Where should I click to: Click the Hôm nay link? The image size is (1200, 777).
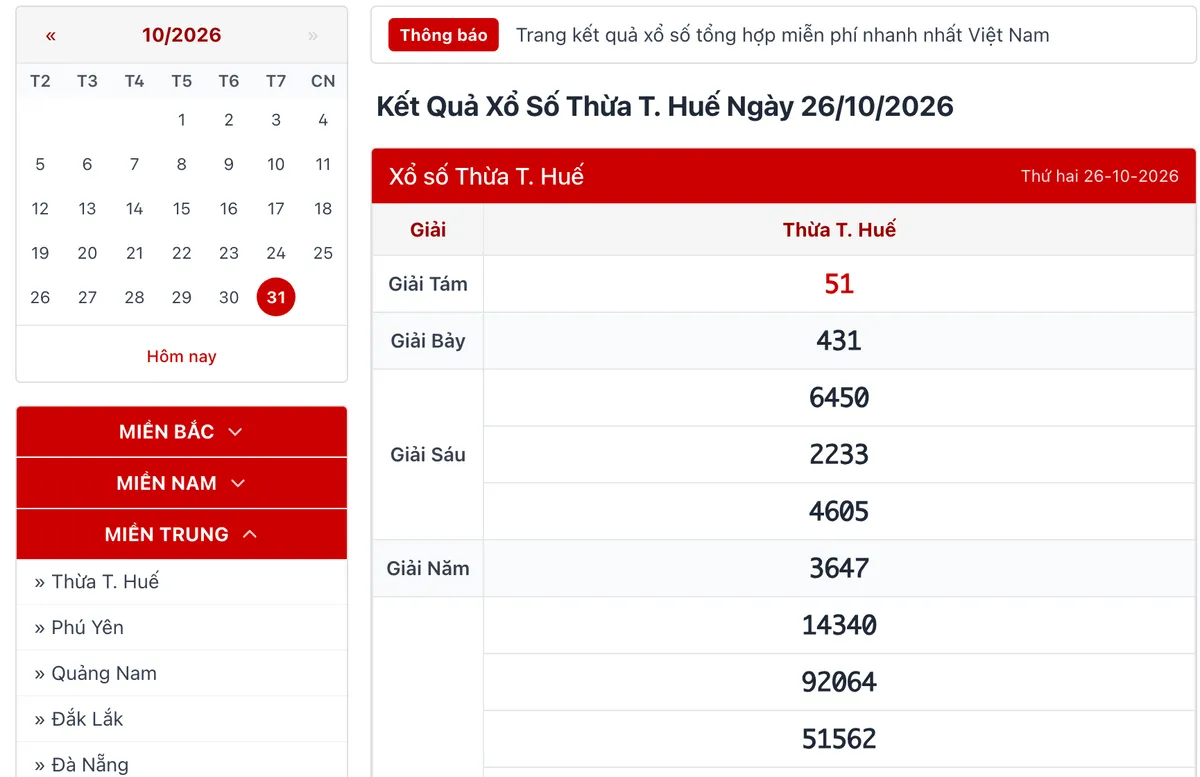181,356
